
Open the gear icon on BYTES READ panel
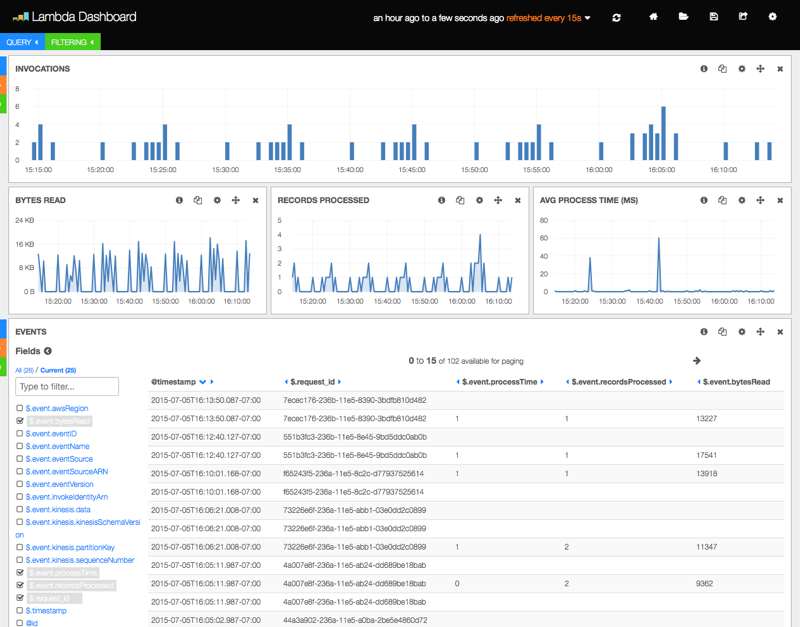(217, 200)
